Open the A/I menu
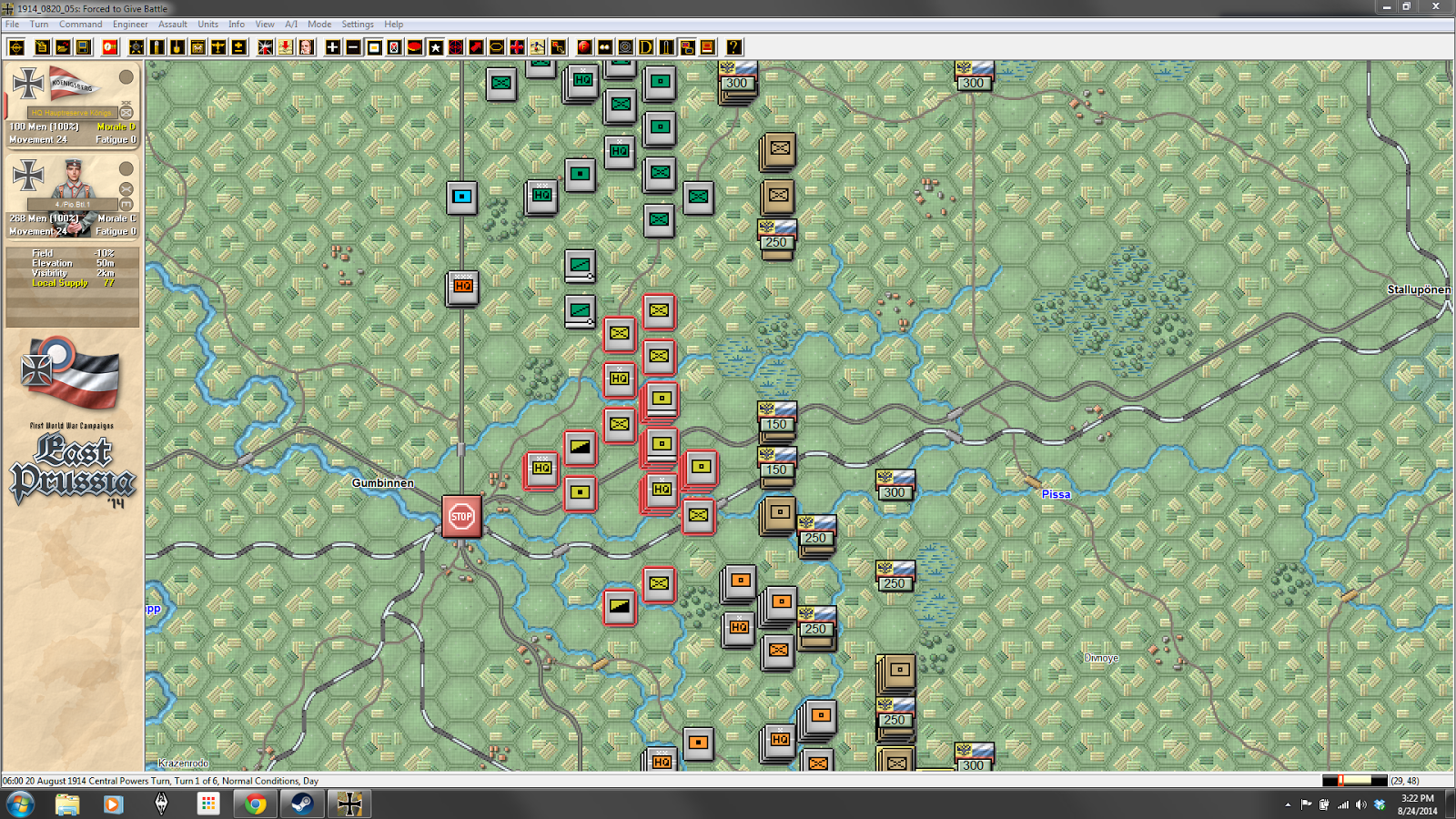The image size is (1456, 819). pyautogui.click(x=291, y=25)
